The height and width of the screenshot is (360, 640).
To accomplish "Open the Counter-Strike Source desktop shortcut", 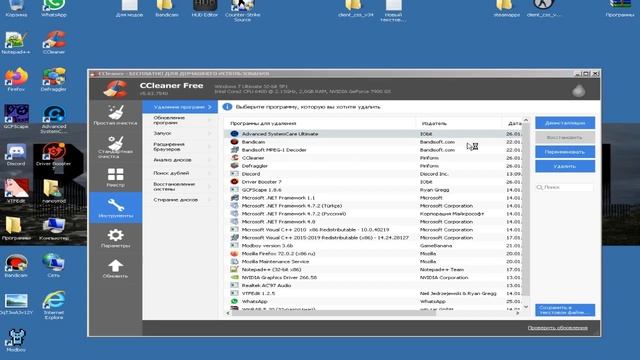I will point(242,10).
